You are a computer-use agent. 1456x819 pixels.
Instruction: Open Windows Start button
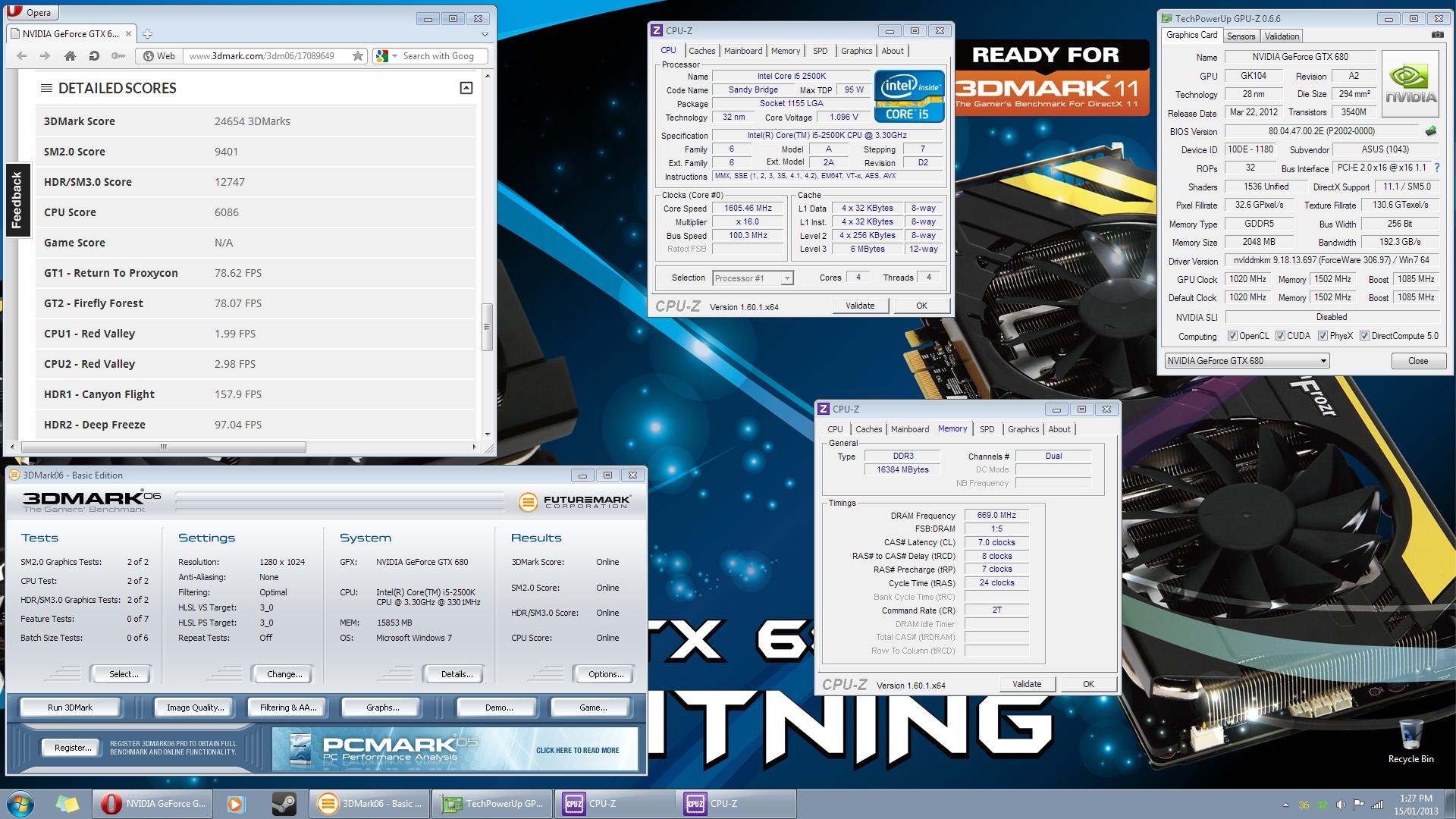point(20,804)
